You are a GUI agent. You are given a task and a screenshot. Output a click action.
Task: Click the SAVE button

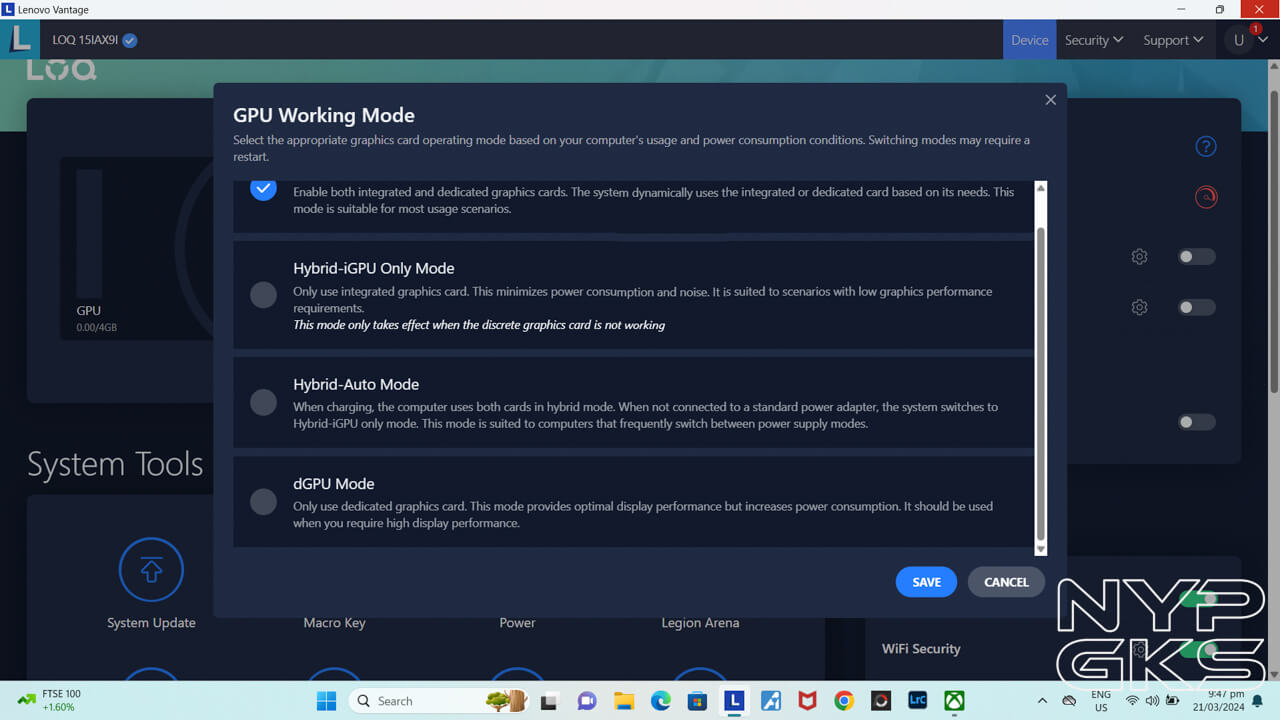coord(926,582)
